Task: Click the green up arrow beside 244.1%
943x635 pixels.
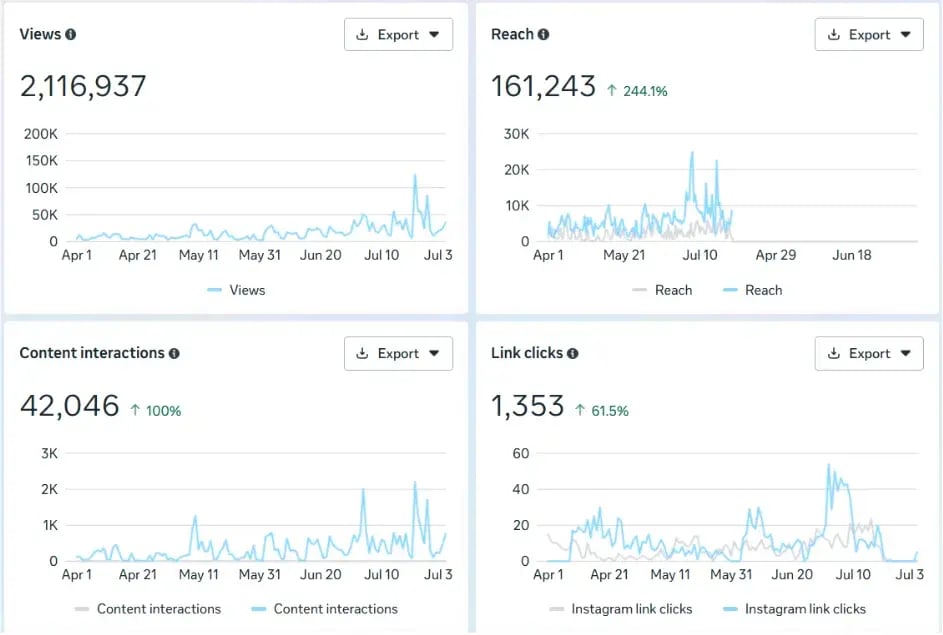Action: tap(612, 91)
